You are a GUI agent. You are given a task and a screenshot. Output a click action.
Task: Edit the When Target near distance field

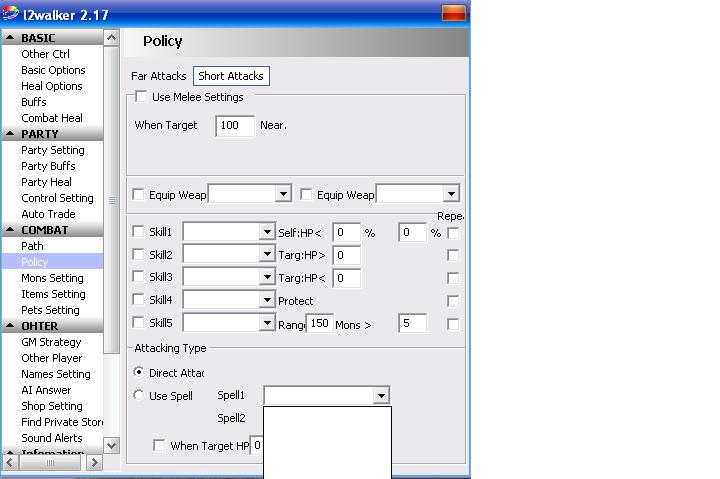click(x=235, y=125)
